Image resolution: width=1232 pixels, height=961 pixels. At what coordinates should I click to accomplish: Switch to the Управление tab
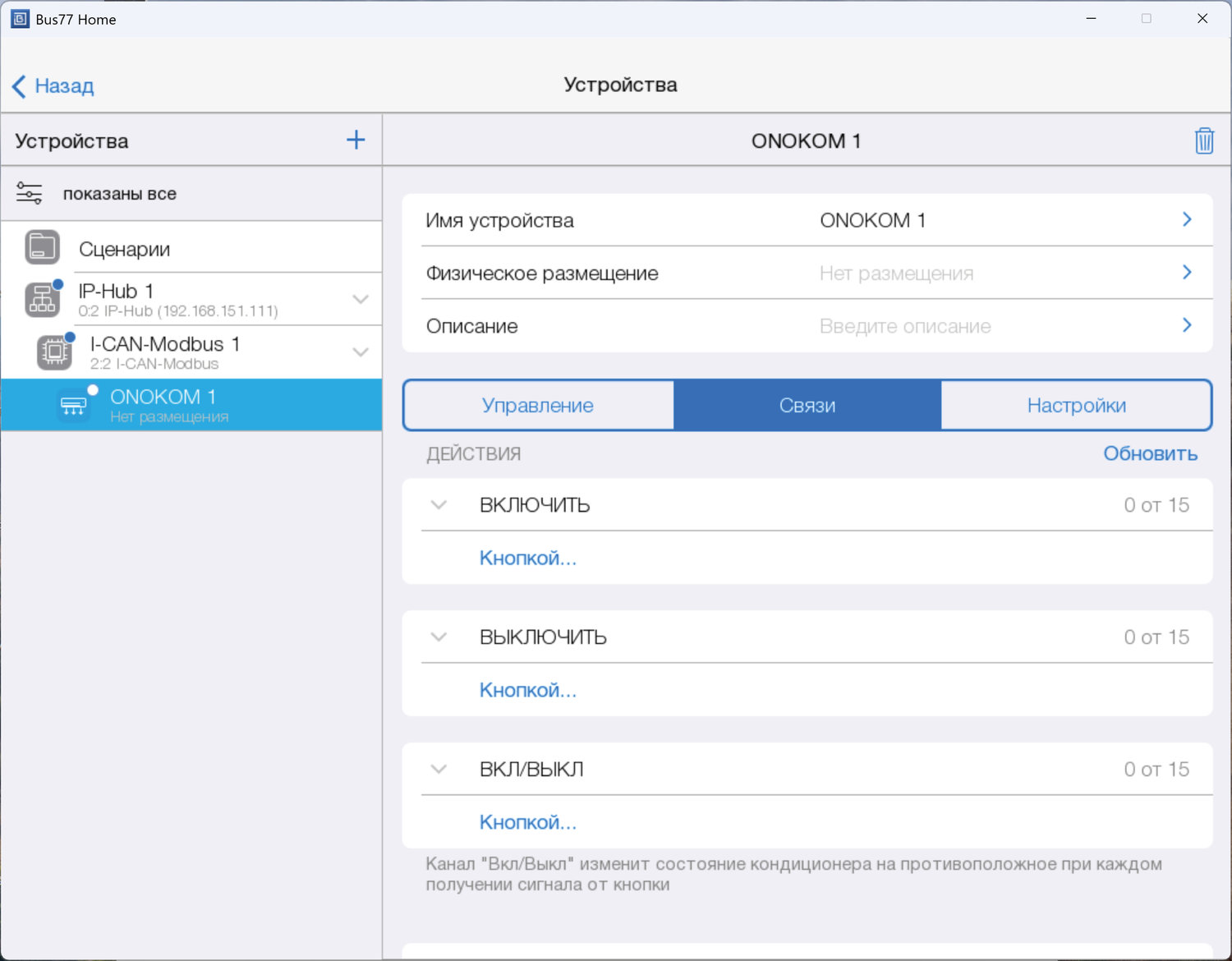[x=538, y=405]
